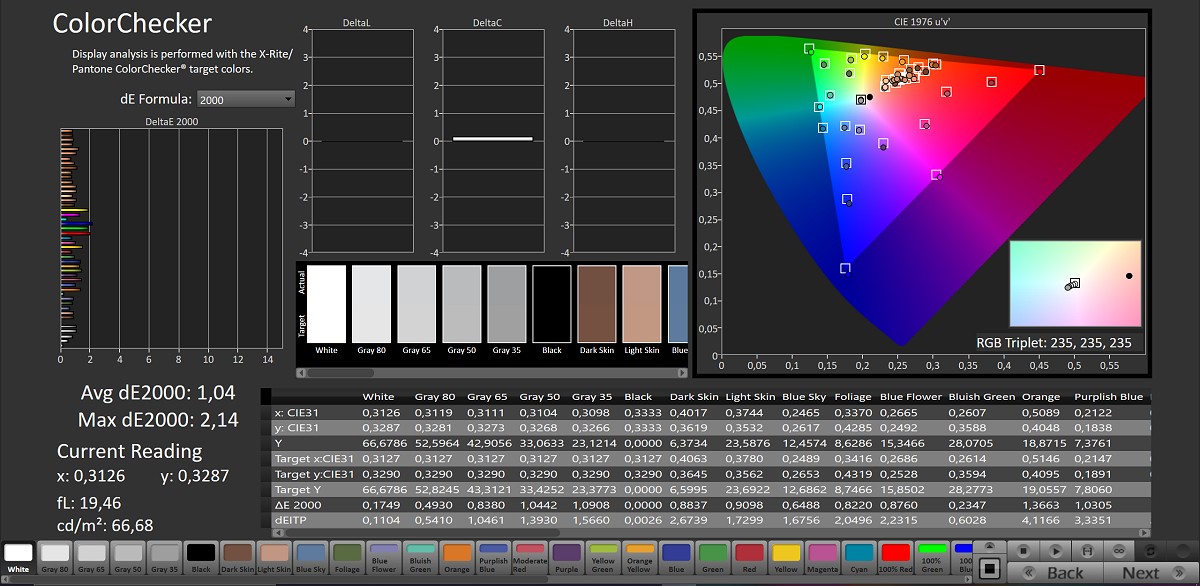The width and height of the screenshot is (1200, 586).
Task: Click the Bluish Green column header in table
Action: click(x=981, y=397)
